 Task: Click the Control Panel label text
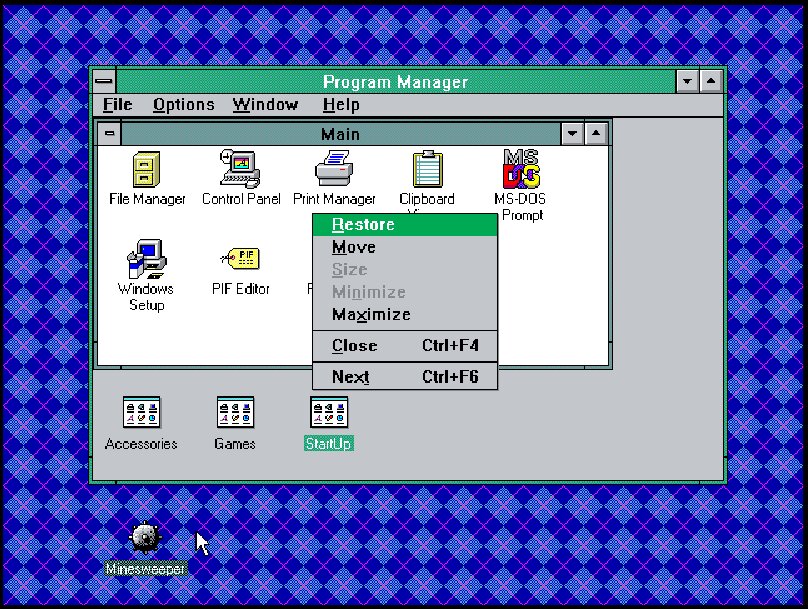point(241,199)
